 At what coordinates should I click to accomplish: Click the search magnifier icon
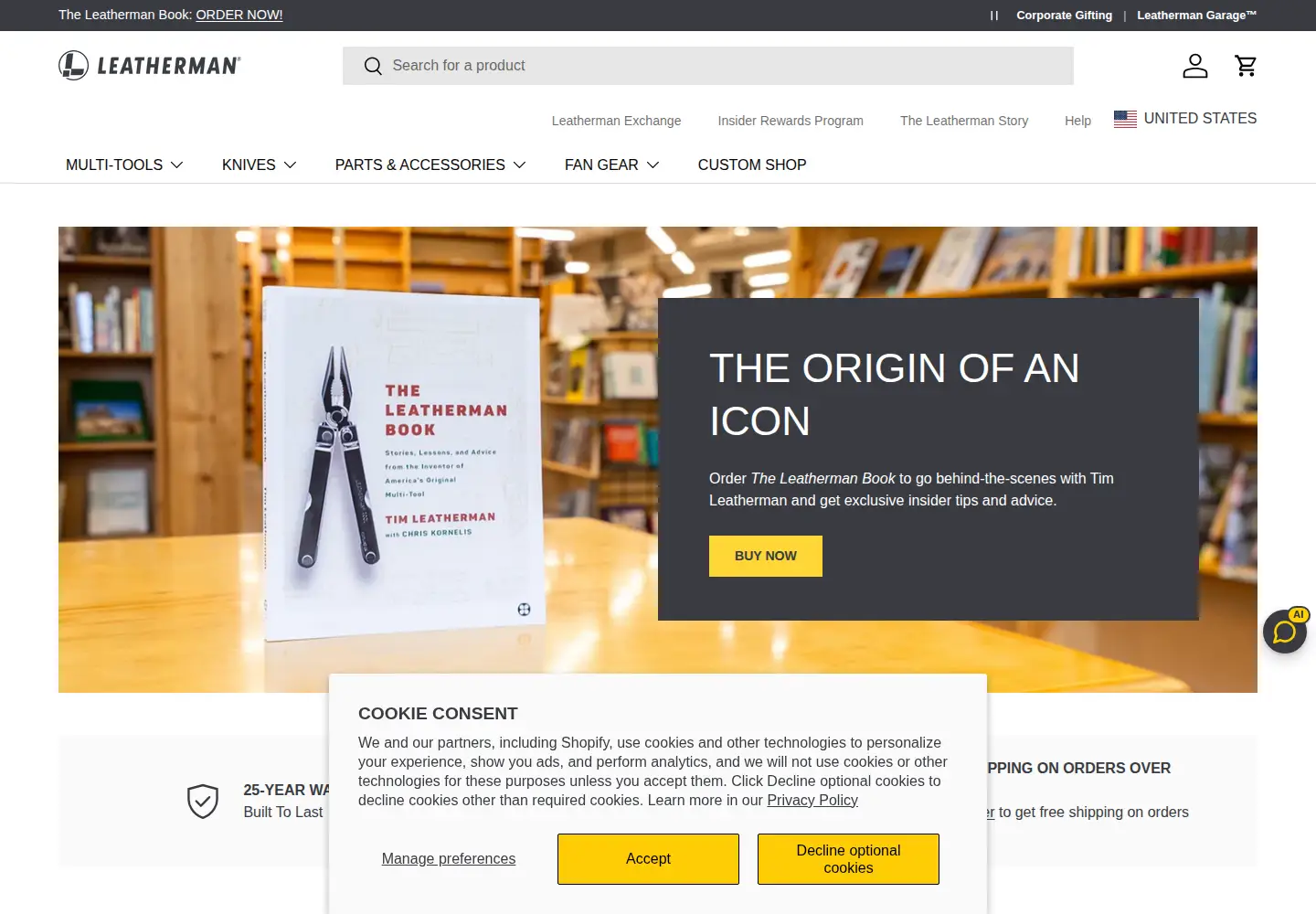coord(373,66)
